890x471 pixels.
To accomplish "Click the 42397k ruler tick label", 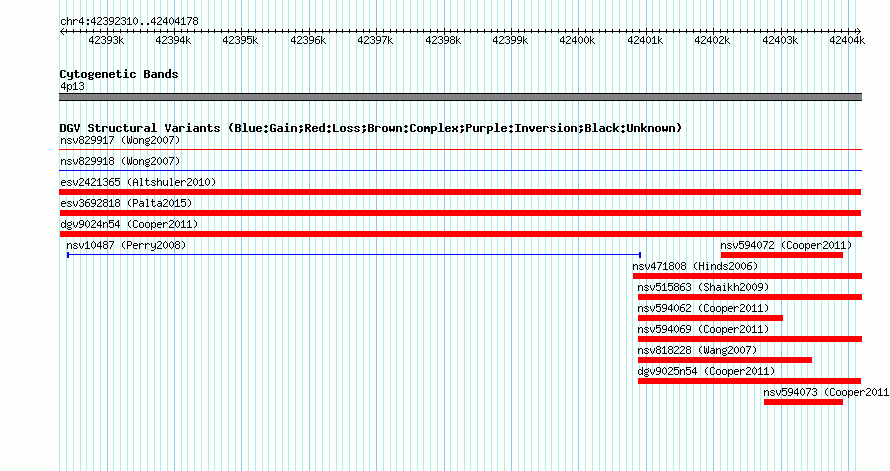I will coord(375,40).
